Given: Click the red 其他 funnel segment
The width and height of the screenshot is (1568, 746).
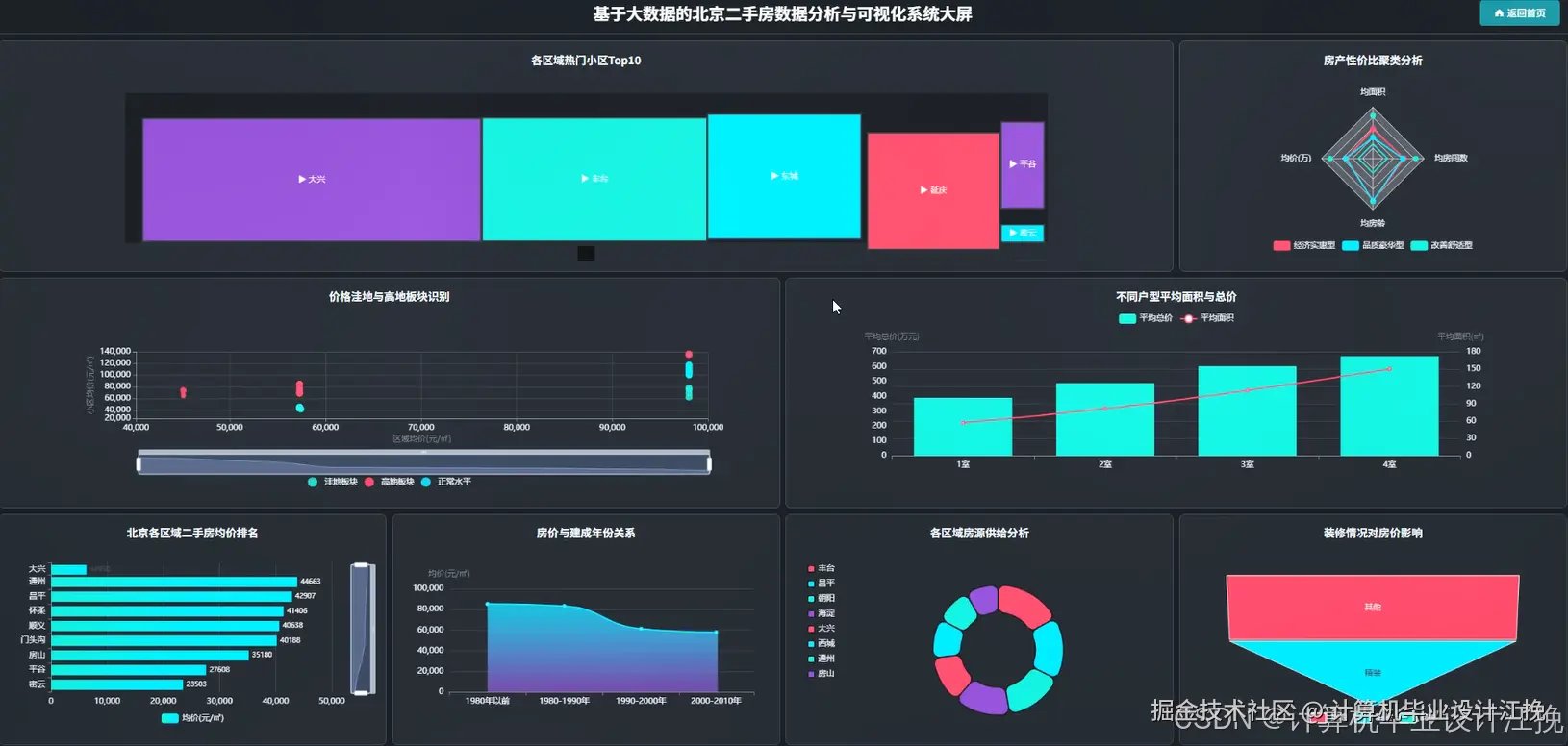Looking at the screenshot, I should pos(1373,607).
